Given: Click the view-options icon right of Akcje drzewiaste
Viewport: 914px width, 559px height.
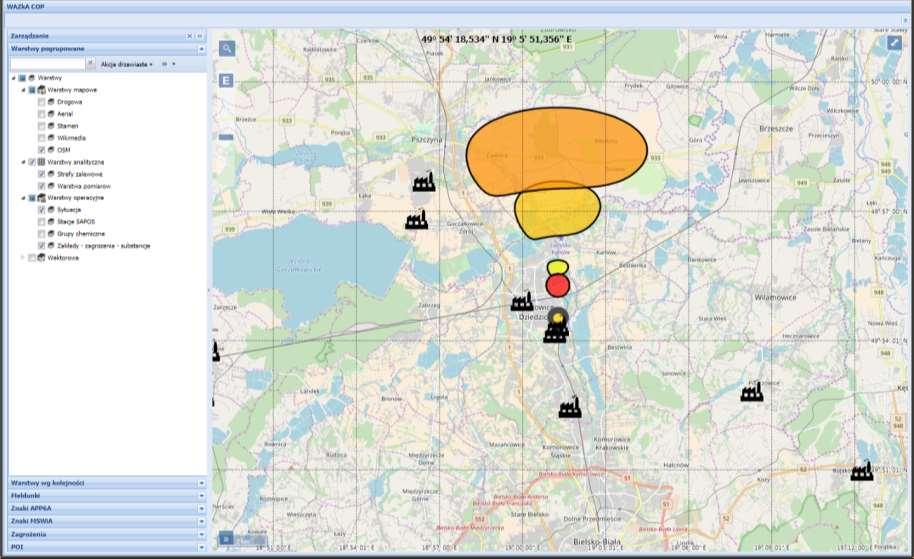Looking at the screenshot, I should pyautogui.click(x=164, y=64).
